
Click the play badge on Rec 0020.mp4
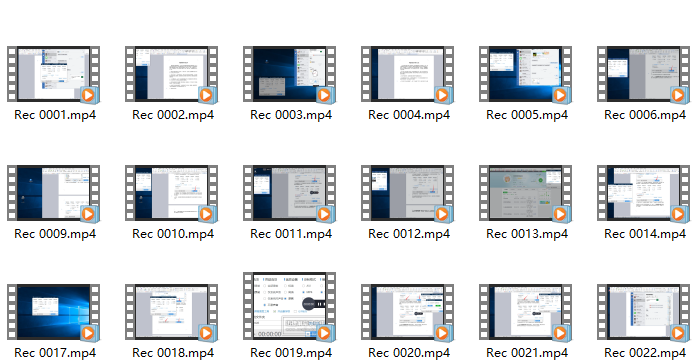point(443,333)
